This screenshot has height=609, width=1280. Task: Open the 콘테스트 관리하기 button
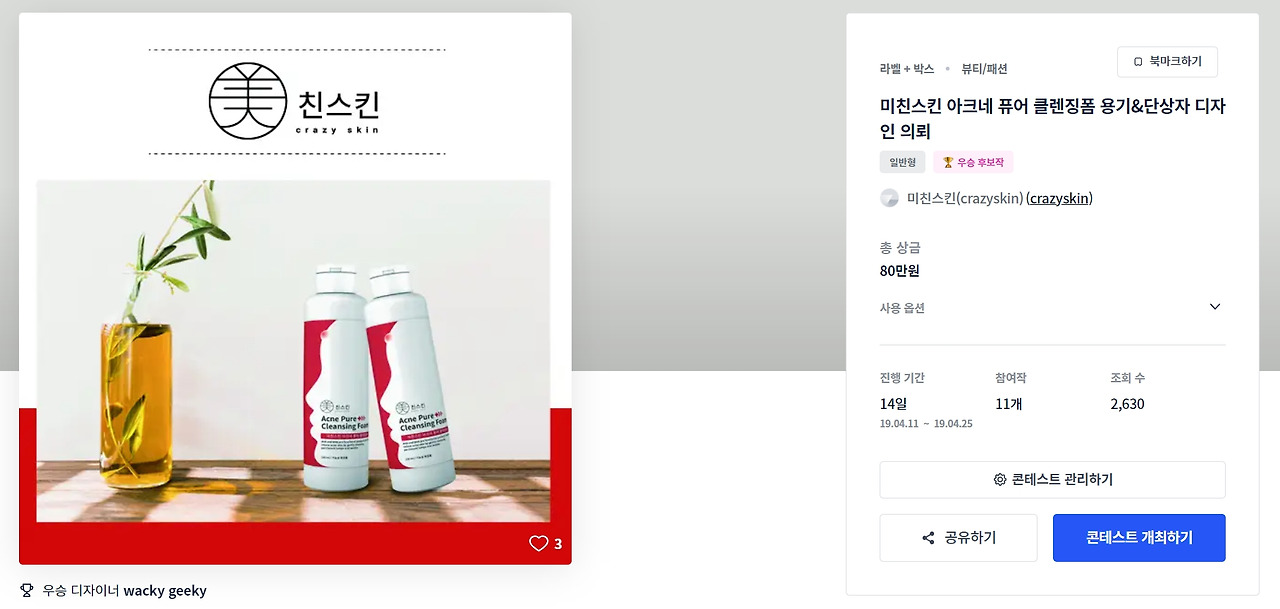point(1053,480)
